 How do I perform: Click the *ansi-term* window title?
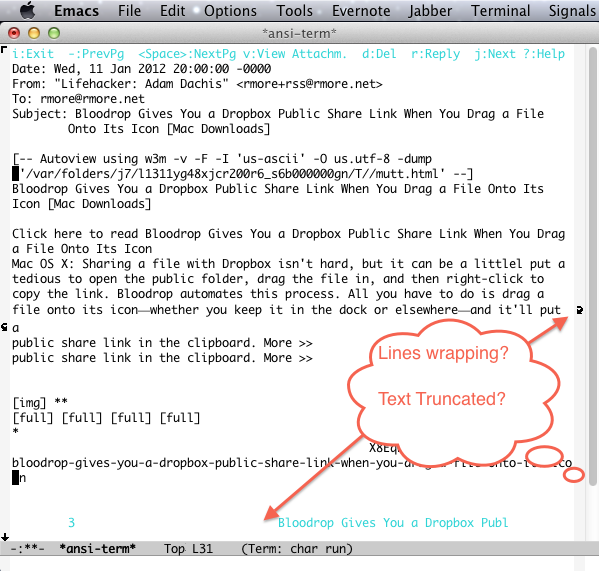coord(299,34)
